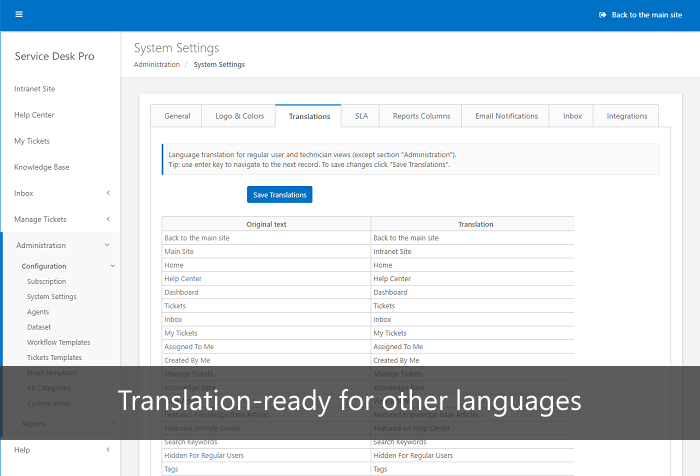Image resolution: width=700 pixels, height=476 pixels.
Task: Go to My Tickets in sidebar
Action: point(32,141)
